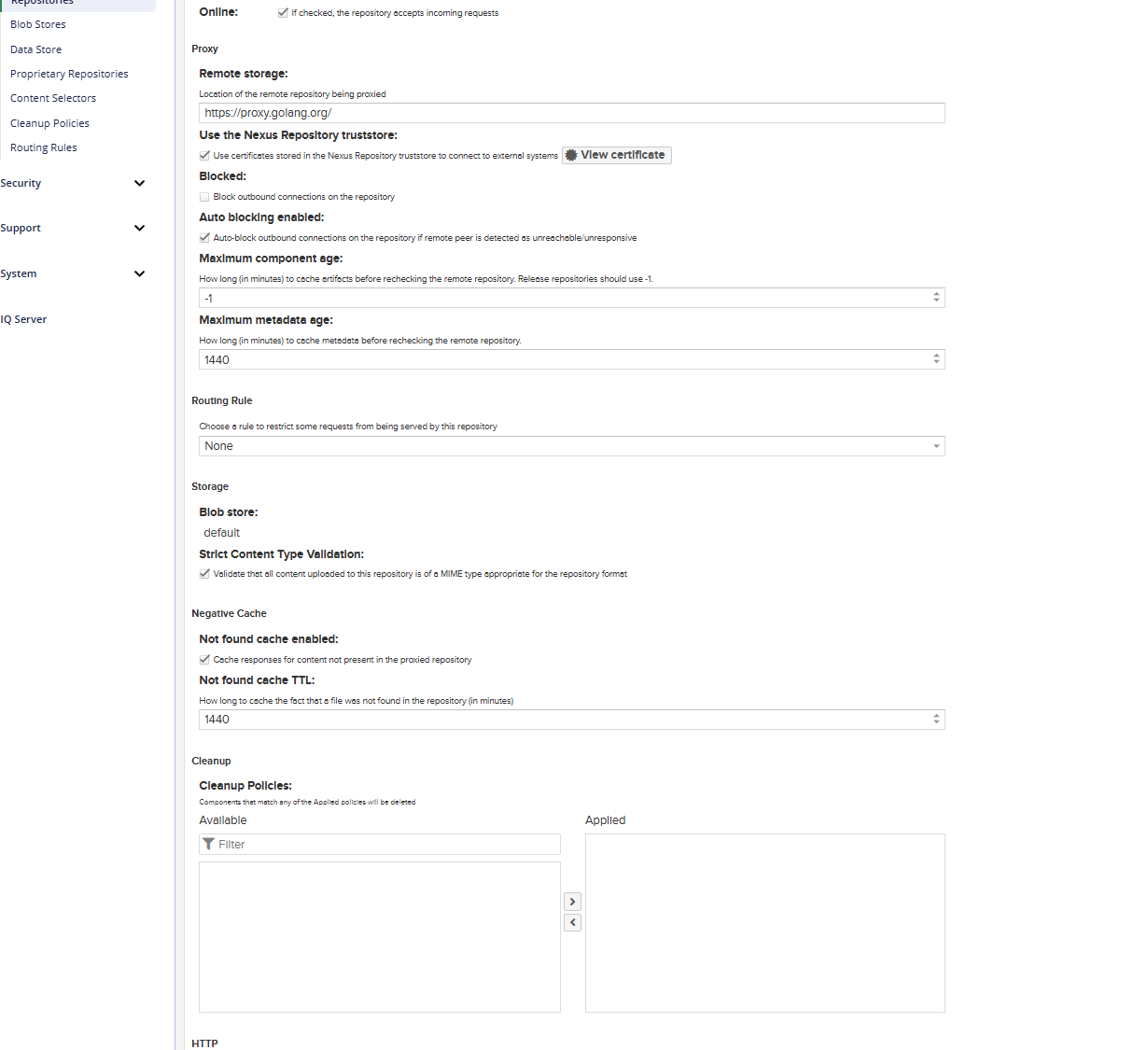Expand the System section chevron

coord(139,273)
